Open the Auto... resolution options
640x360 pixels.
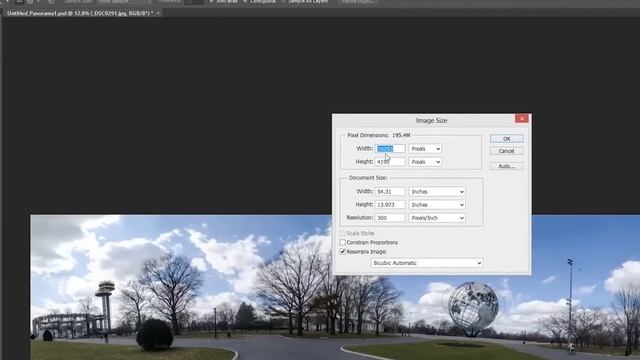click(507, 166)
